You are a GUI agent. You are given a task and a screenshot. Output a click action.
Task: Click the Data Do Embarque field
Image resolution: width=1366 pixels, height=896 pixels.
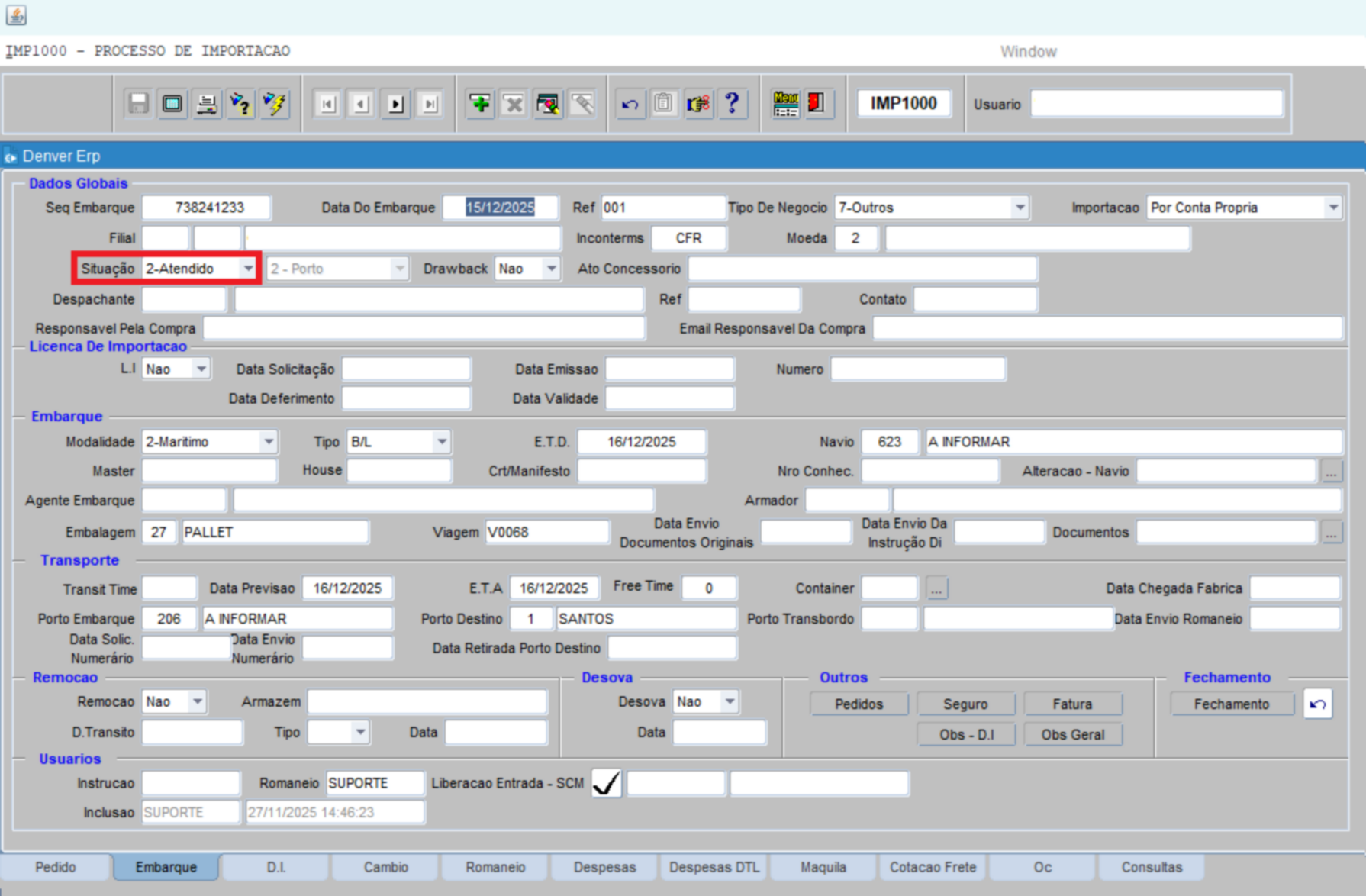click(501, 208)
